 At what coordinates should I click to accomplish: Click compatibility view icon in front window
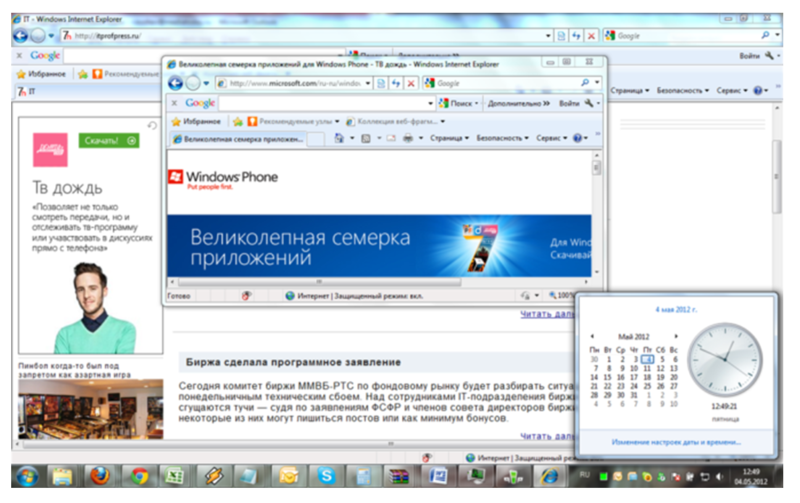[381, 83]
